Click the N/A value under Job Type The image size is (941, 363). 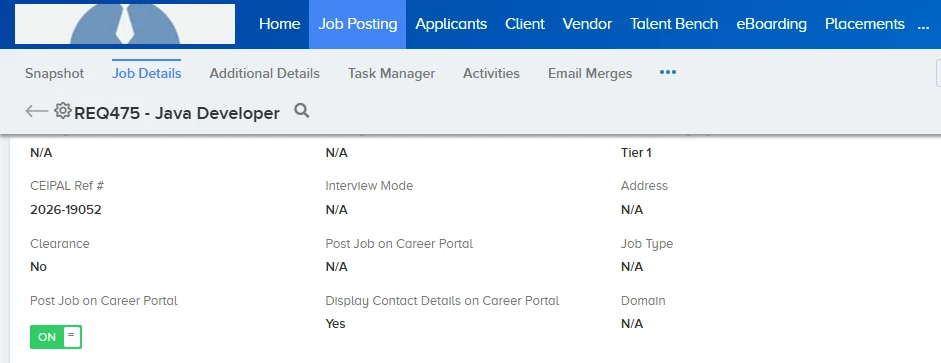632,266
